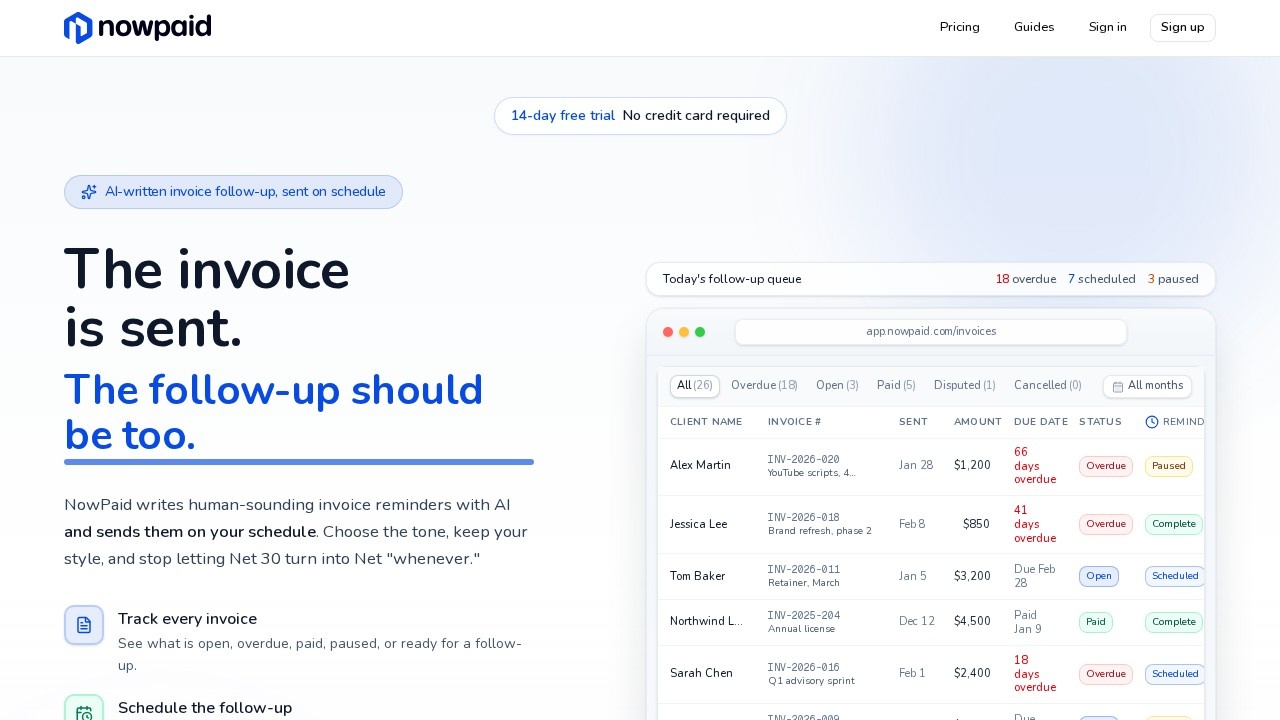Click the Amount column header
1280x720 pixels.
click(x=978, y=422)
